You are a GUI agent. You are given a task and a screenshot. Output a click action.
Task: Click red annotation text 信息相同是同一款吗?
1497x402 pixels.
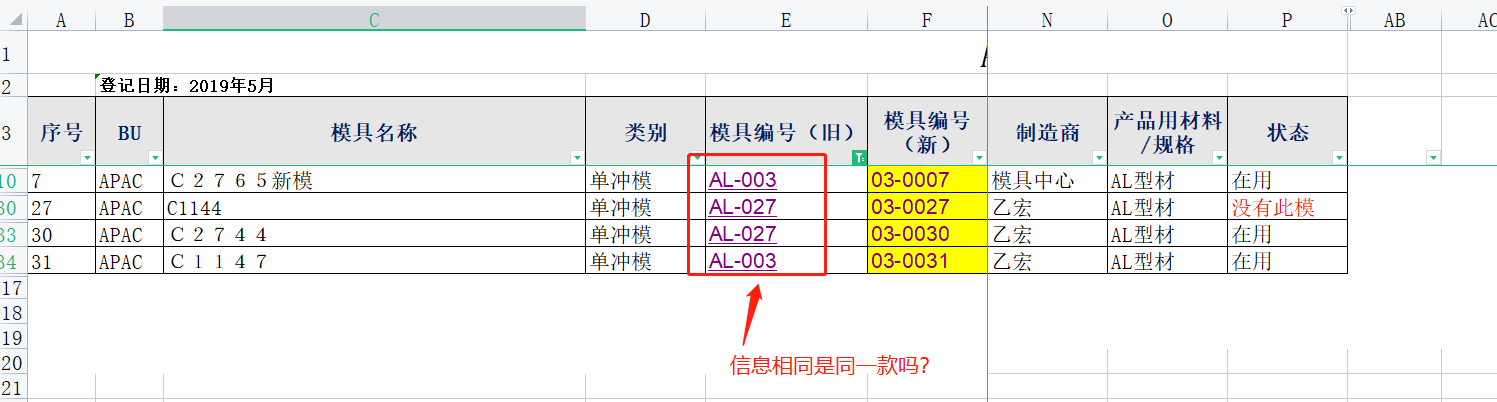coord(831,366)
